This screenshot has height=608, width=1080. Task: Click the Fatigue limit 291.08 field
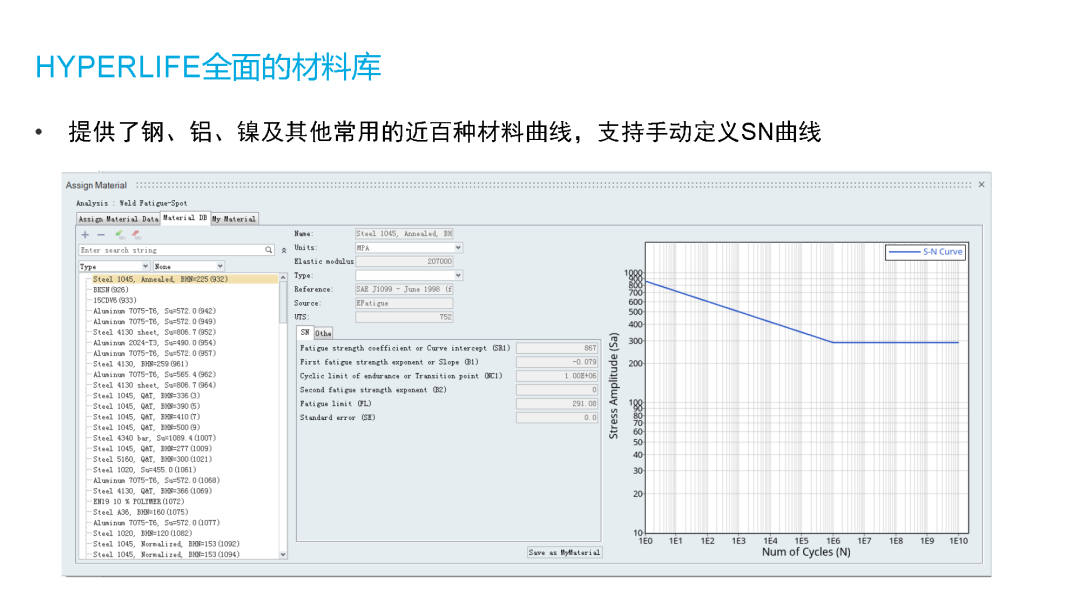(x=557, y=403)
